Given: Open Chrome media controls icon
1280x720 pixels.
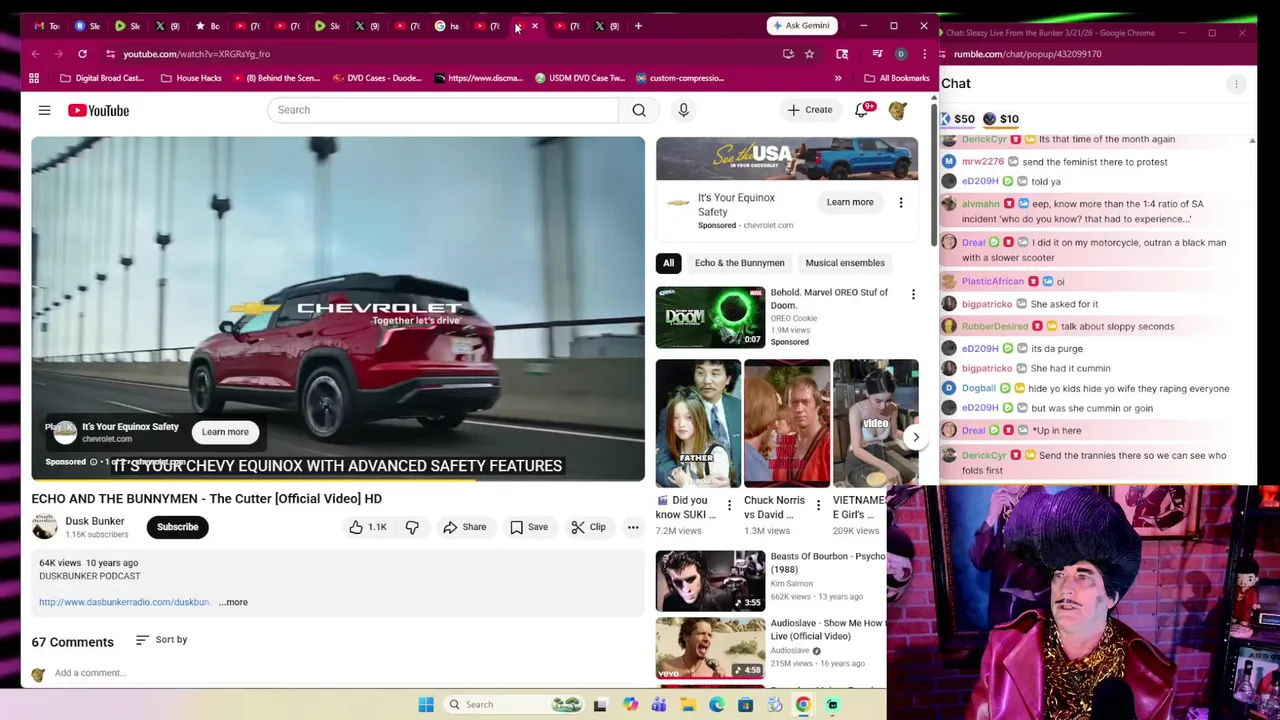Looking at the screenshot, I should (877, 54).
